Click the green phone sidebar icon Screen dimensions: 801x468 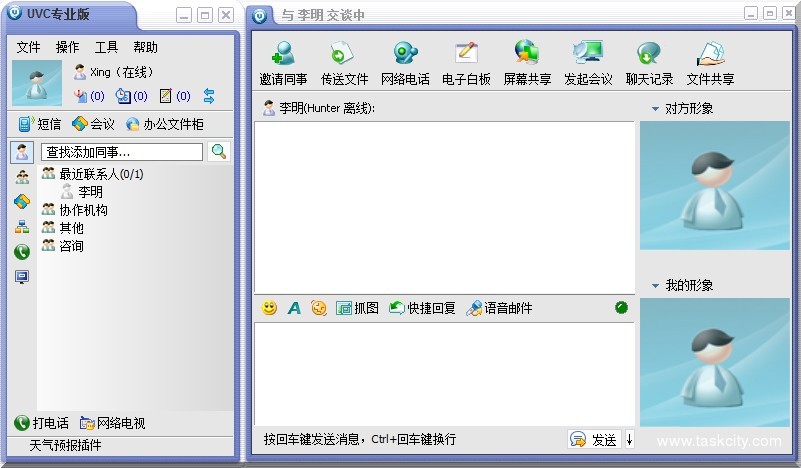22,251
